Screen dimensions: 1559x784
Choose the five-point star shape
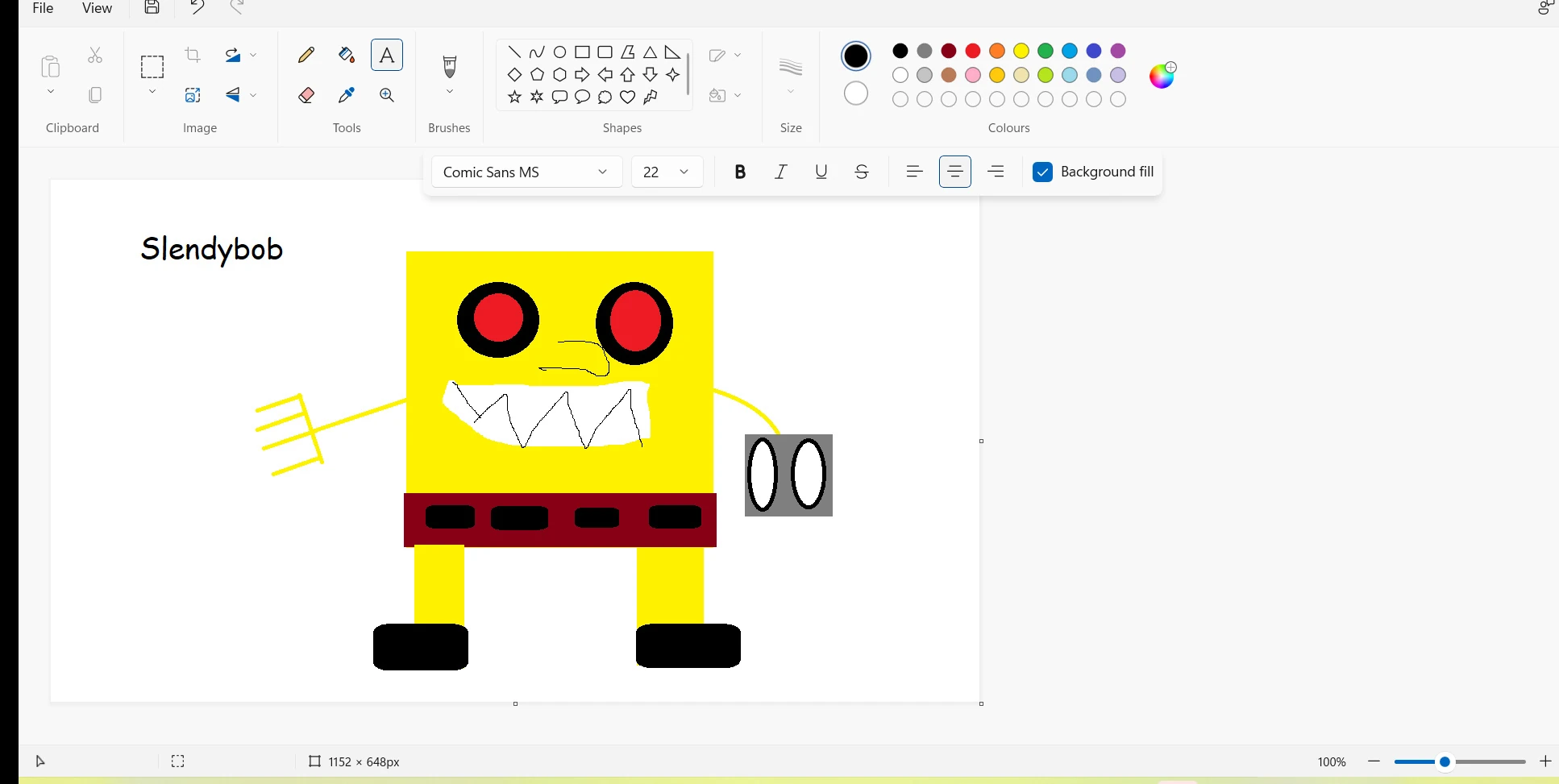pos(514,97)
